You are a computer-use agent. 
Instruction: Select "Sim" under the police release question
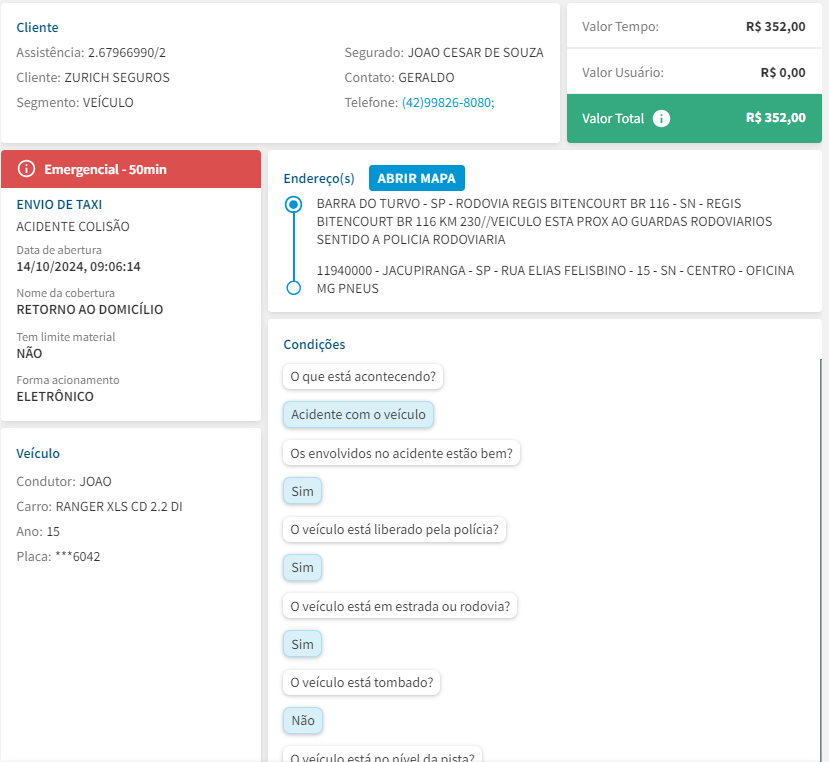click(302, 568)
